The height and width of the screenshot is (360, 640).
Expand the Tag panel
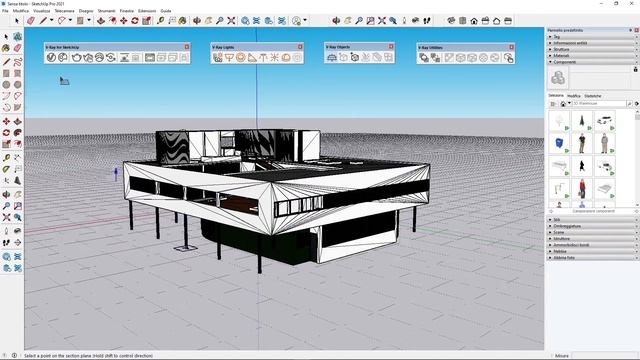592,37
